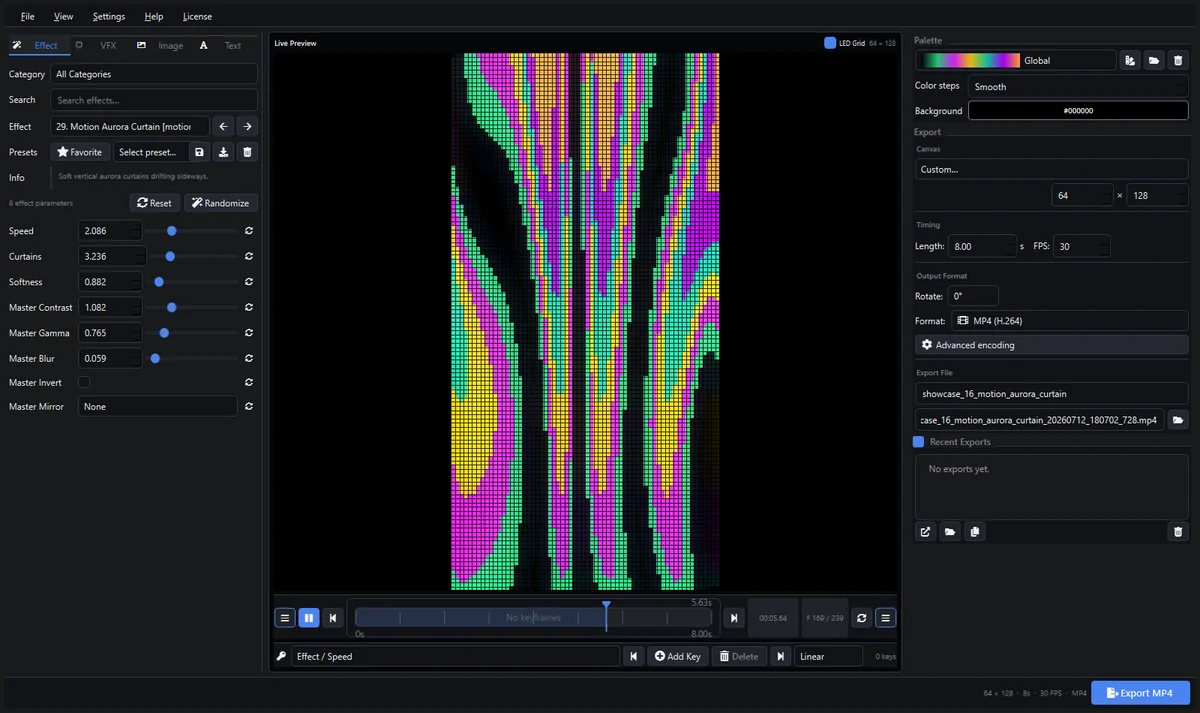Image resolution: width=1200 pixels, height=713 pixels.
Task: Browse export file path with the folder icon
Action: tap(1178, 420)
